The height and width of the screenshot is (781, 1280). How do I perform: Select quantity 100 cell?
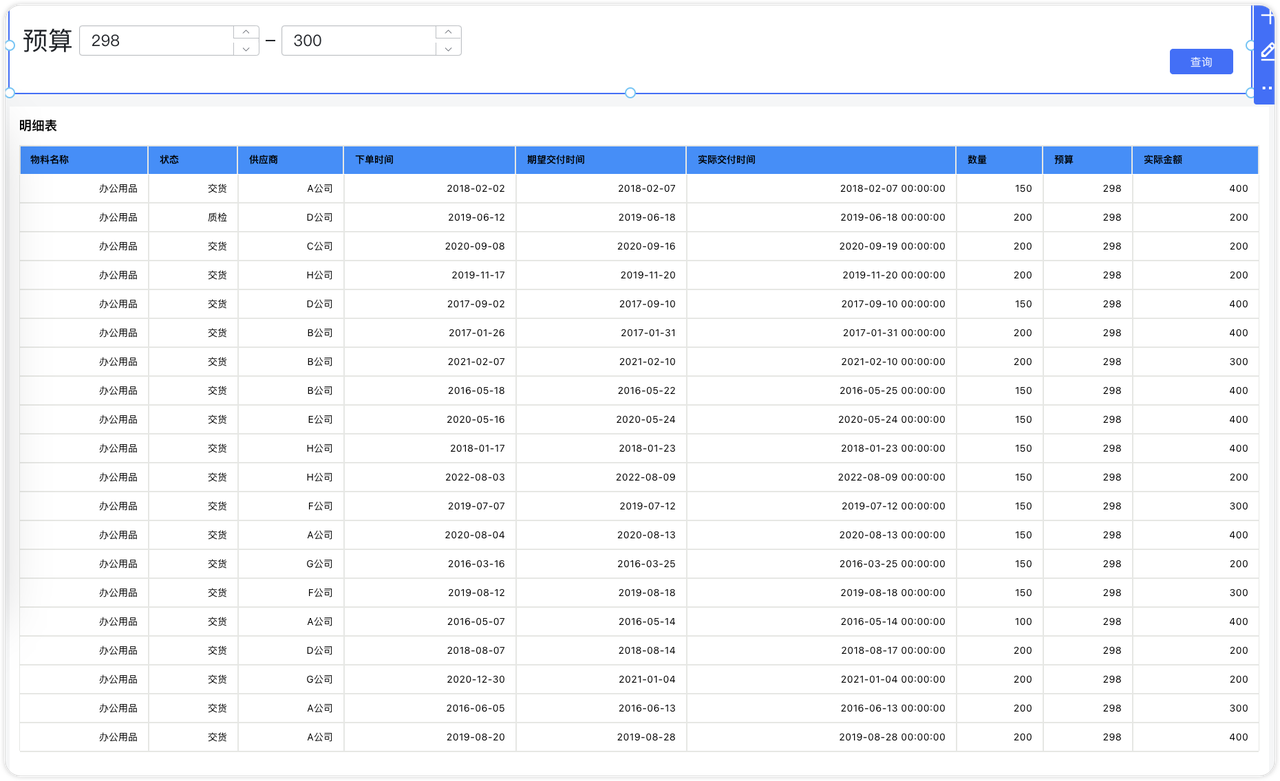tap(999, 622)
